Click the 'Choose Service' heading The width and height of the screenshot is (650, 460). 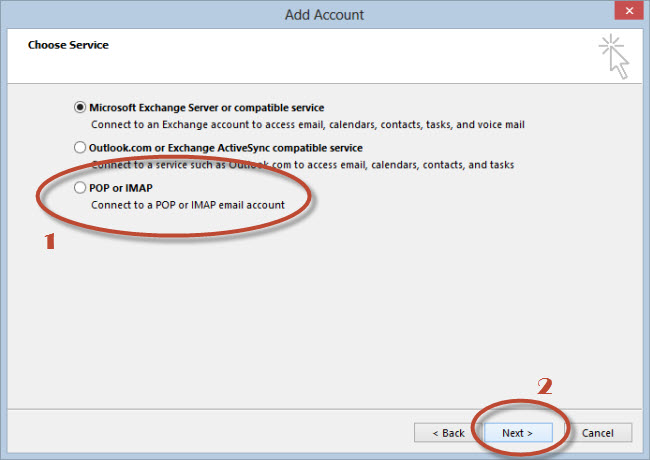click(68, 45)
